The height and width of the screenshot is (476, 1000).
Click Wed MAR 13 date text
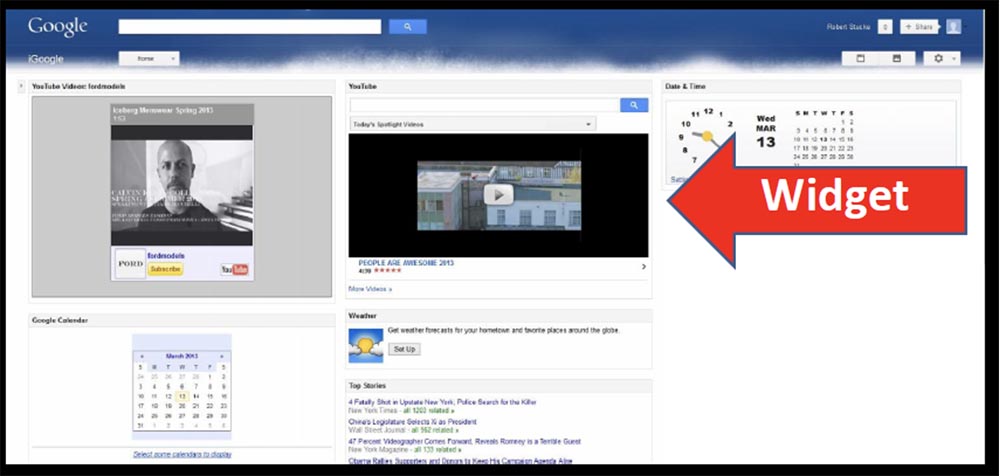[x=766, y=131]
